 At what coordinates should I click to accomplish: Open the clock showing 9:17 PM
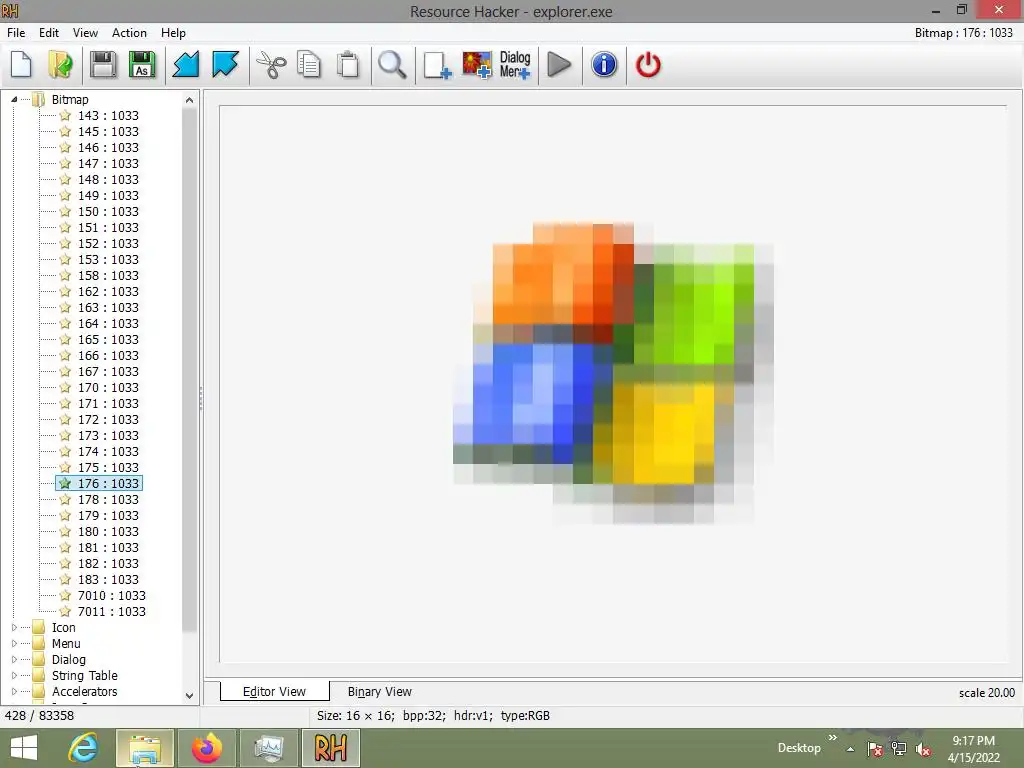pos(973,749)
